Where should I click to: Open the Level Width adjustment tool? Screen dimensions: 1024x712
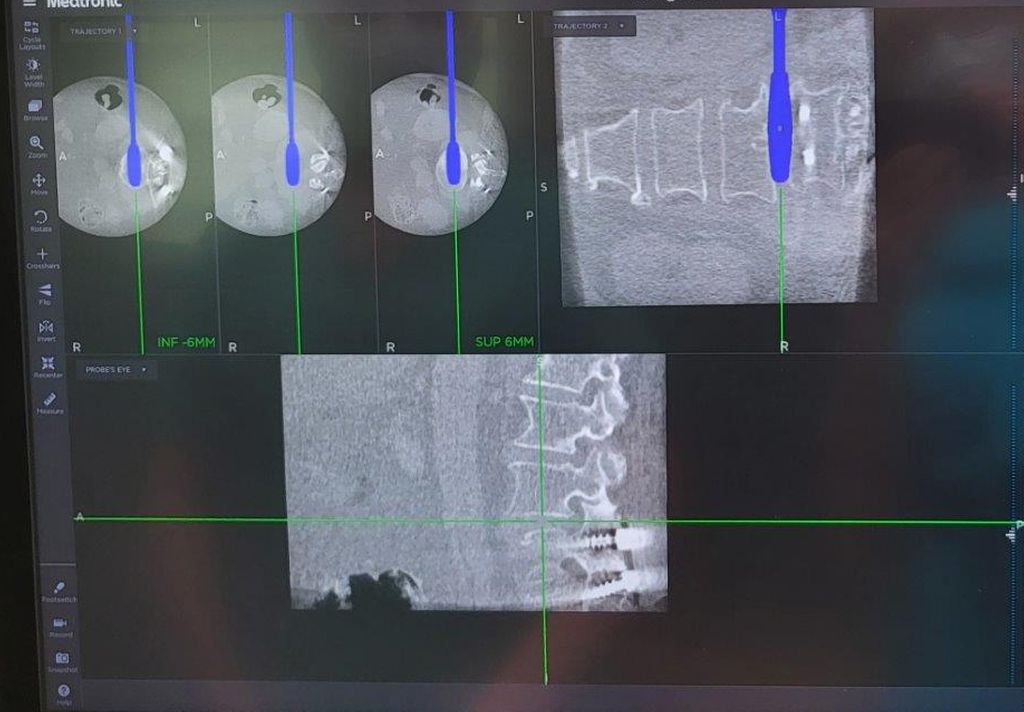(34, 66)
